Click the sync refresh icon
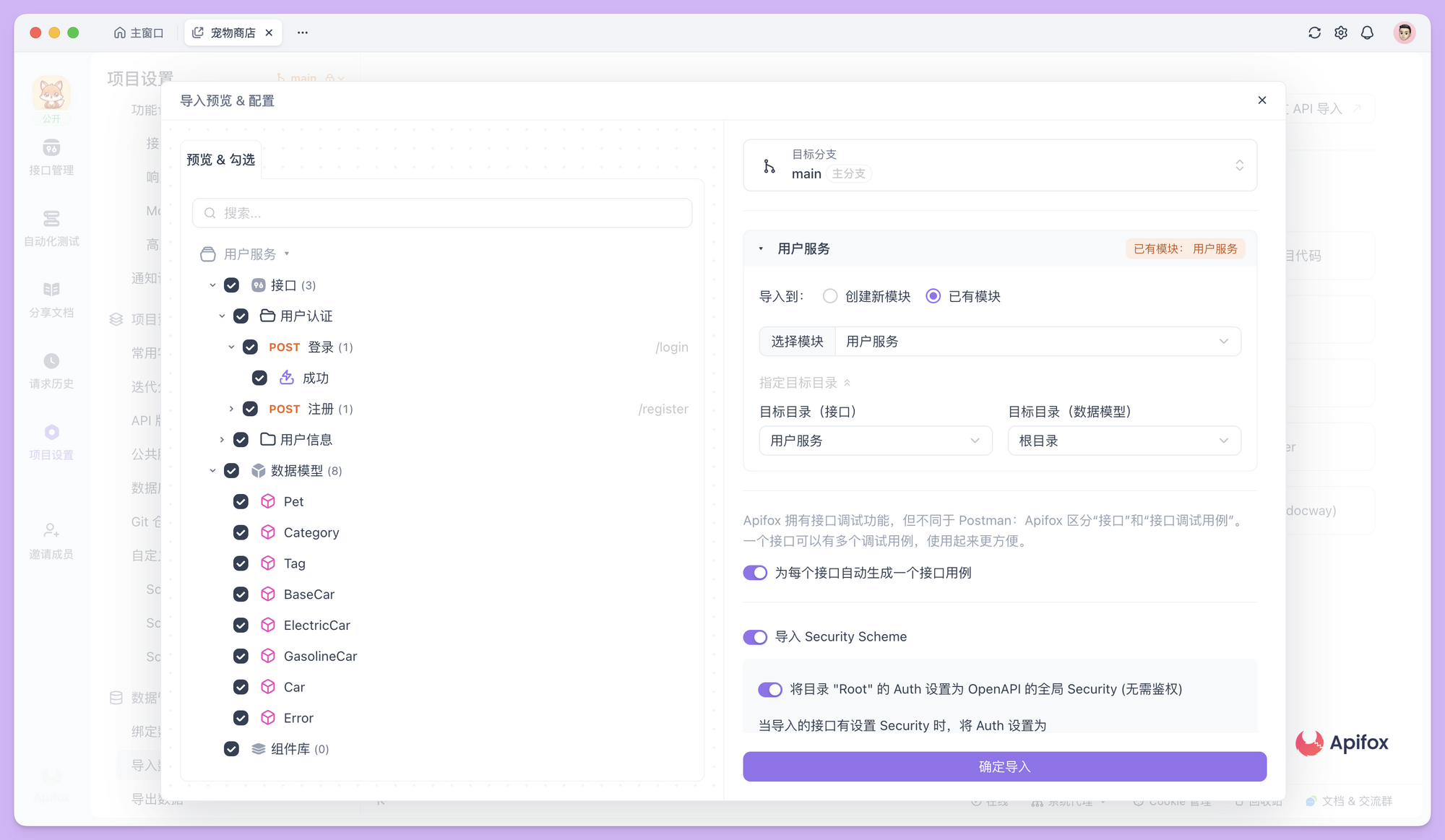The height and width of the screenshot is (840, 1445). (1314, 33)
